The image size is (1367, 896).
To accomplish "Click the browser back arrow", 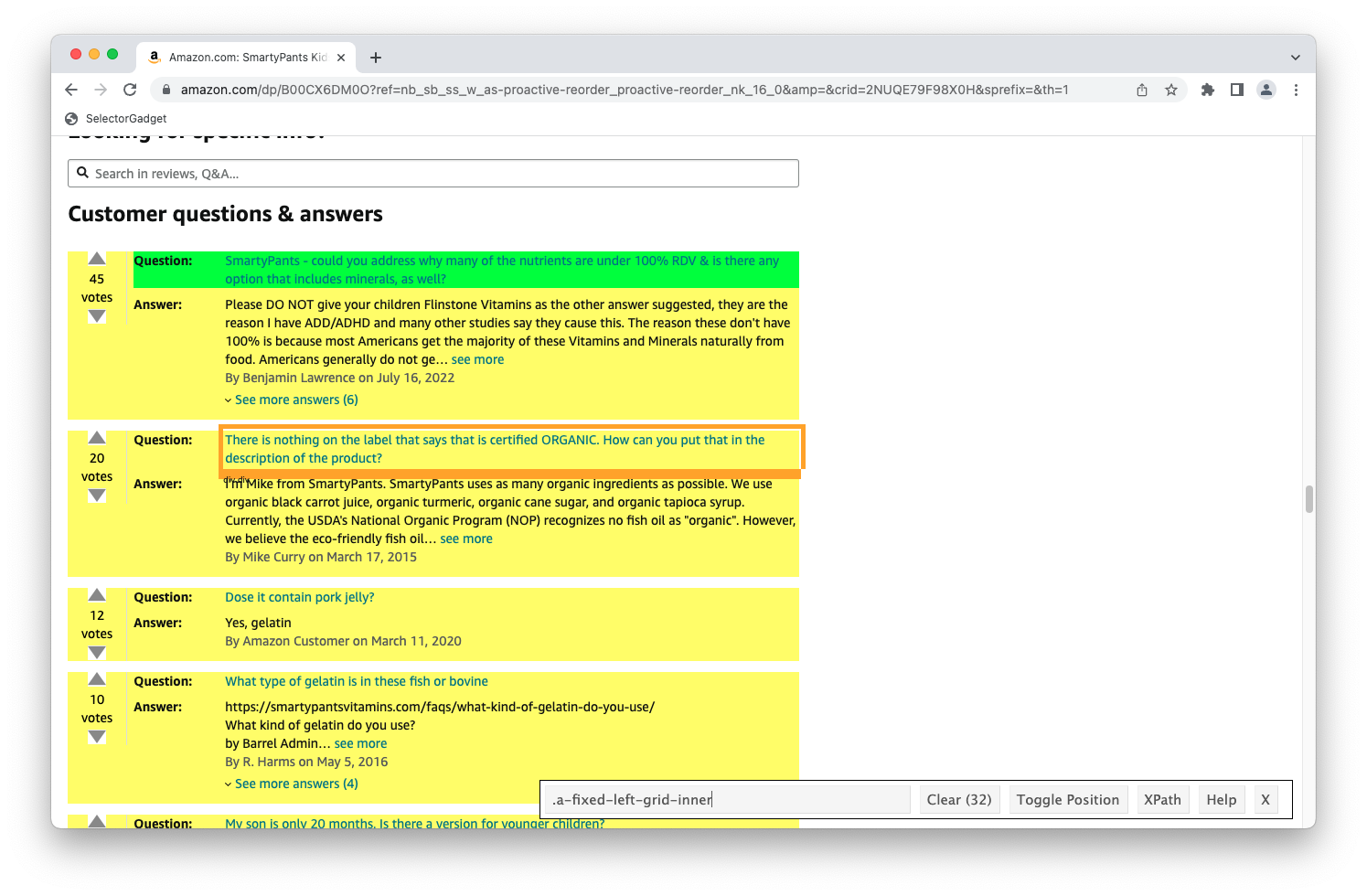I will 71,90.
